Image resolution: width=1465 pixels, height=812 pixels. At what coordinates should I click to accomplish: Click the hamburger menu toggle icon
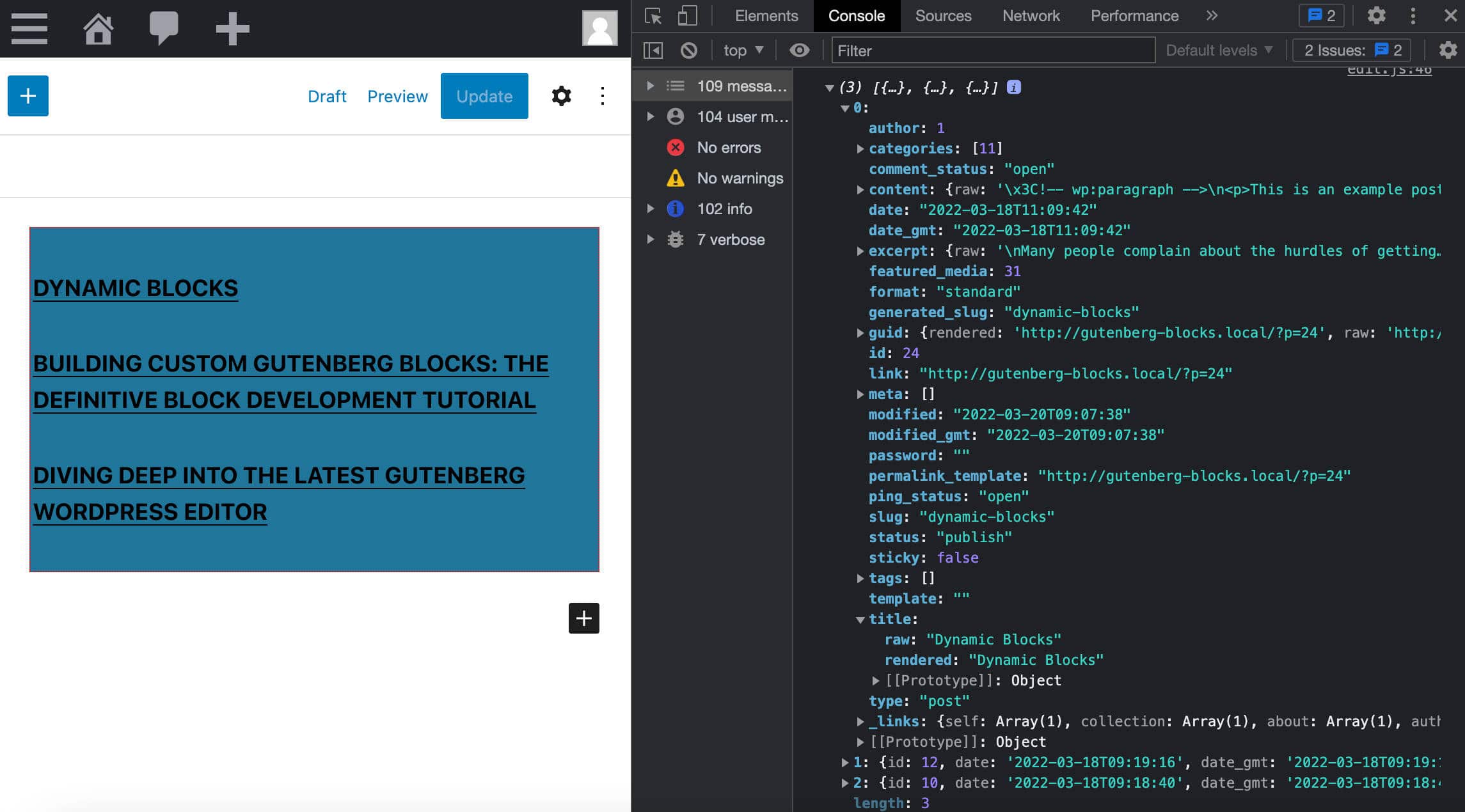tap(28, 28)
